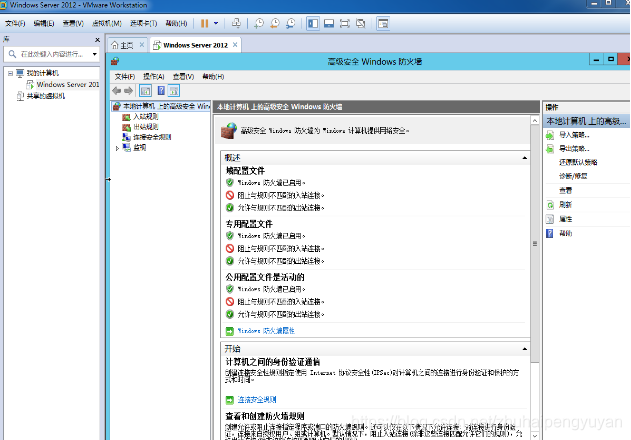The width and height of the screenshot is (631, 440).
Task: Click 还原默认策略 in the actions pane
Action: (x=578, y=162)
